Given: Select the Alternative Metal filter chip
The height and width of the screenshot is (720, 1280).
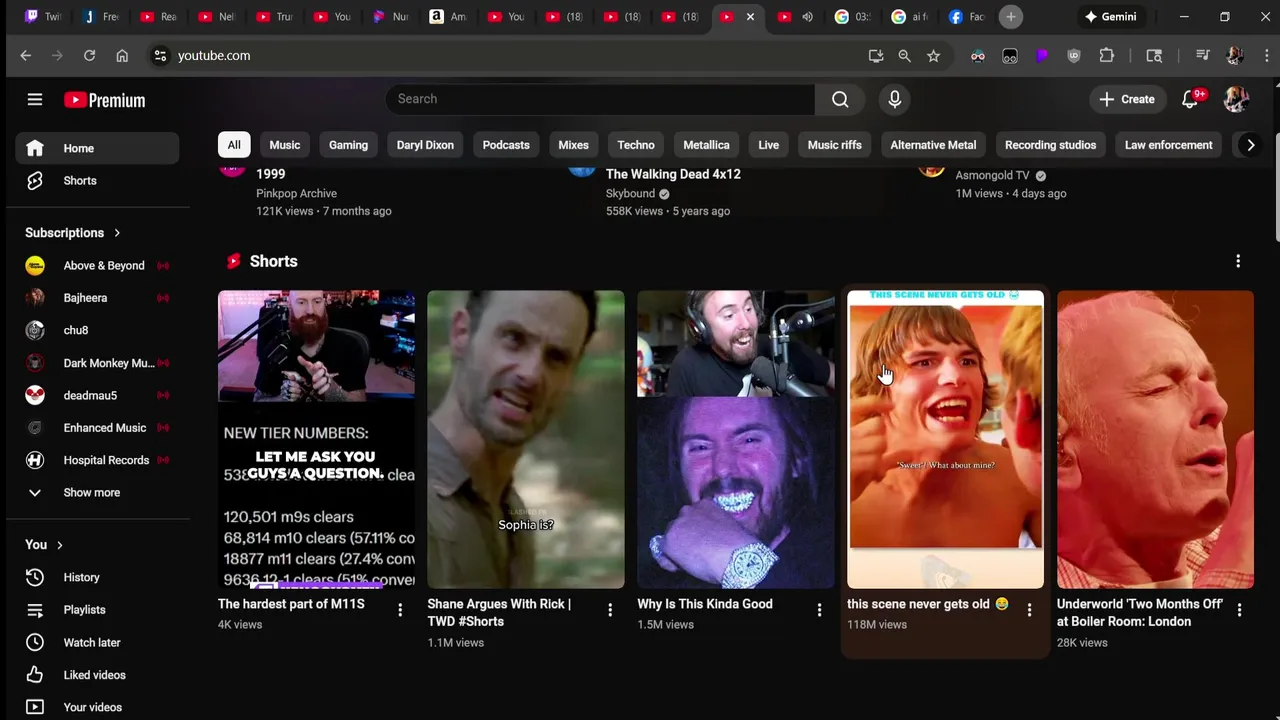Looking at the screenshot, I should pyautogui.click(x=933, y=145).
